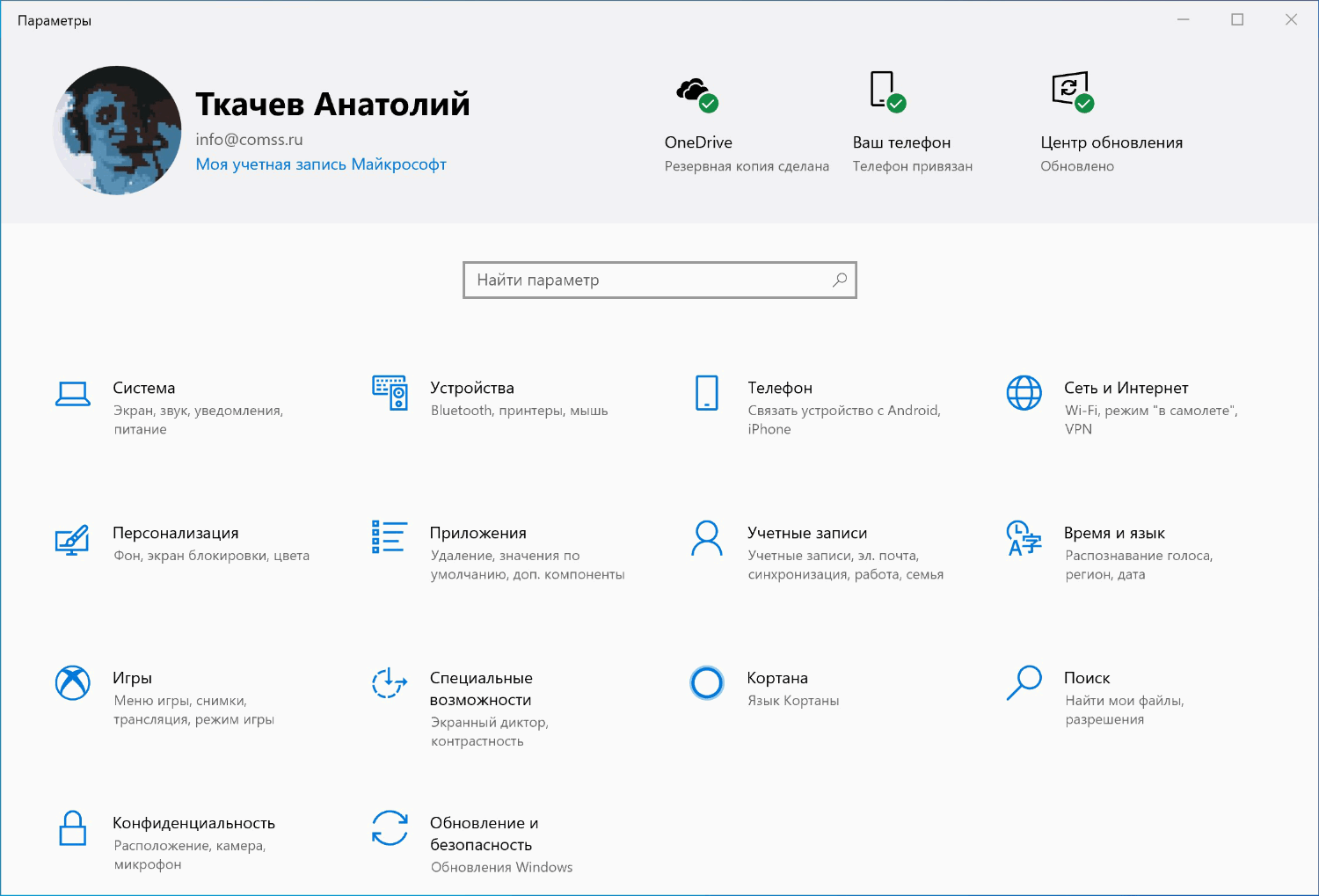Open the Специальные возможности icon
Viewport: 1319px width, 896px height.
click(390, 683)
